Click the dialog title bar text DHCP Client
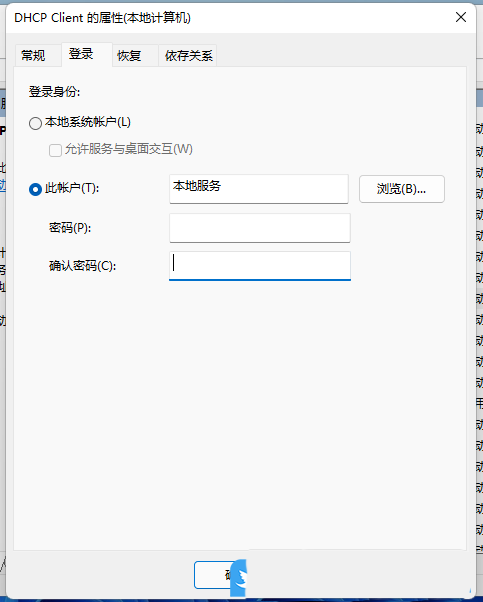This screenshot has height=602, width=483. click(x=48, y=18)
